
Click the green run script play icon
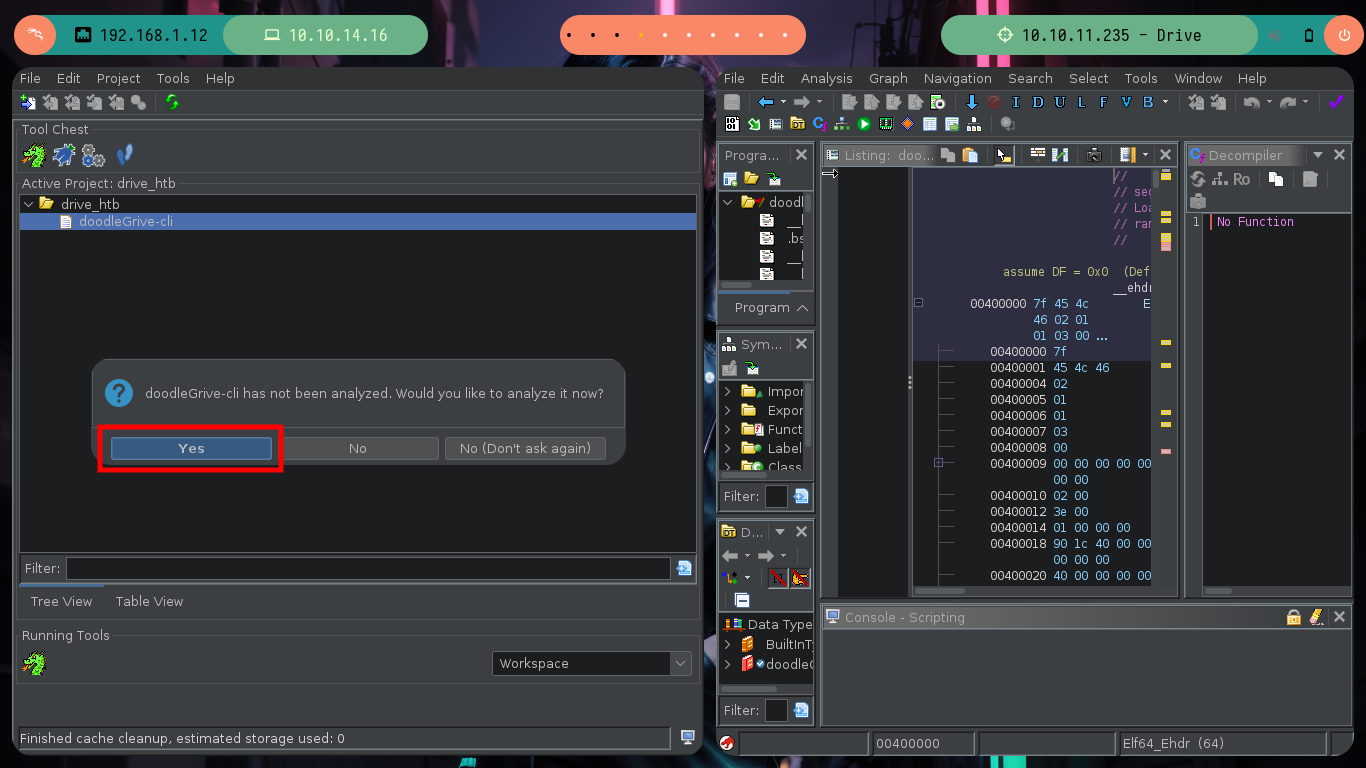864,124
